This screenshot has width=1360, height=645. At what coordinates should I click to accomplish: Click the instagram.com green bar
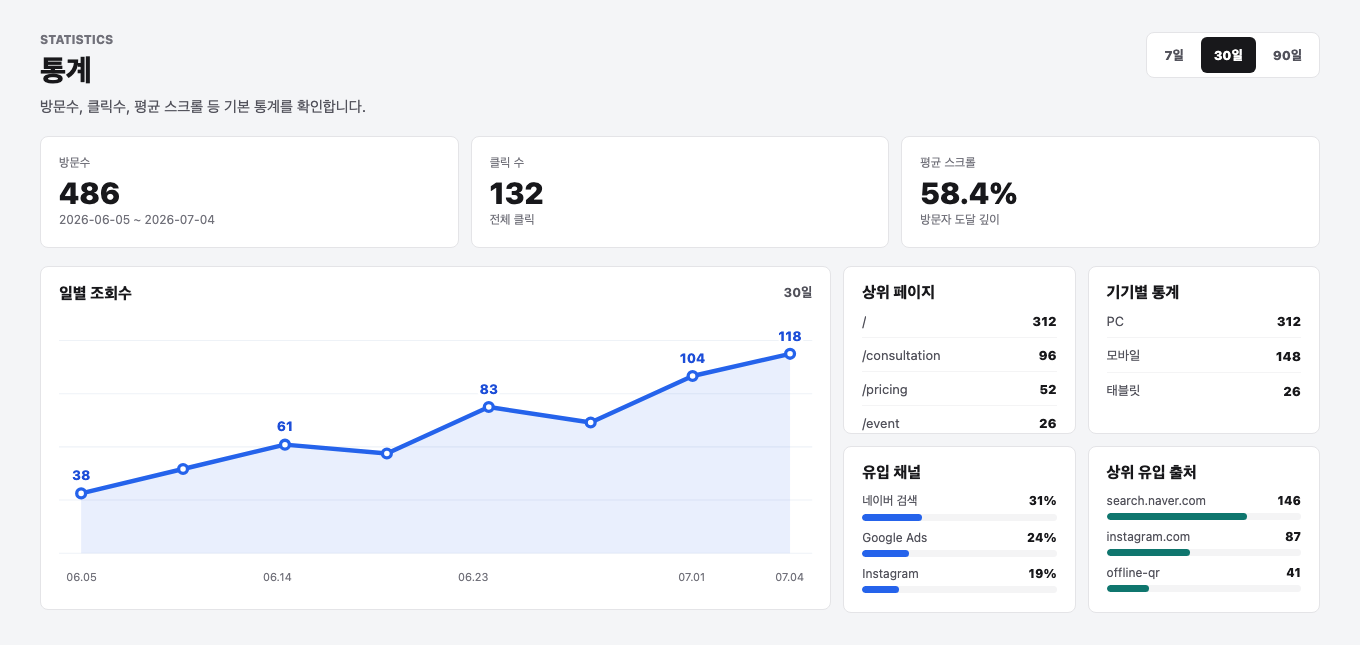pyautogui.click(x=1148, y=552)
